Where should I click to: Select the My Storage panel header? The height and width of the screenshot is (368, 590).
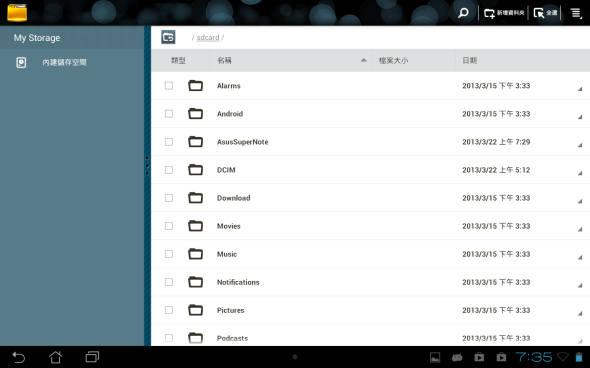point(72,38)
